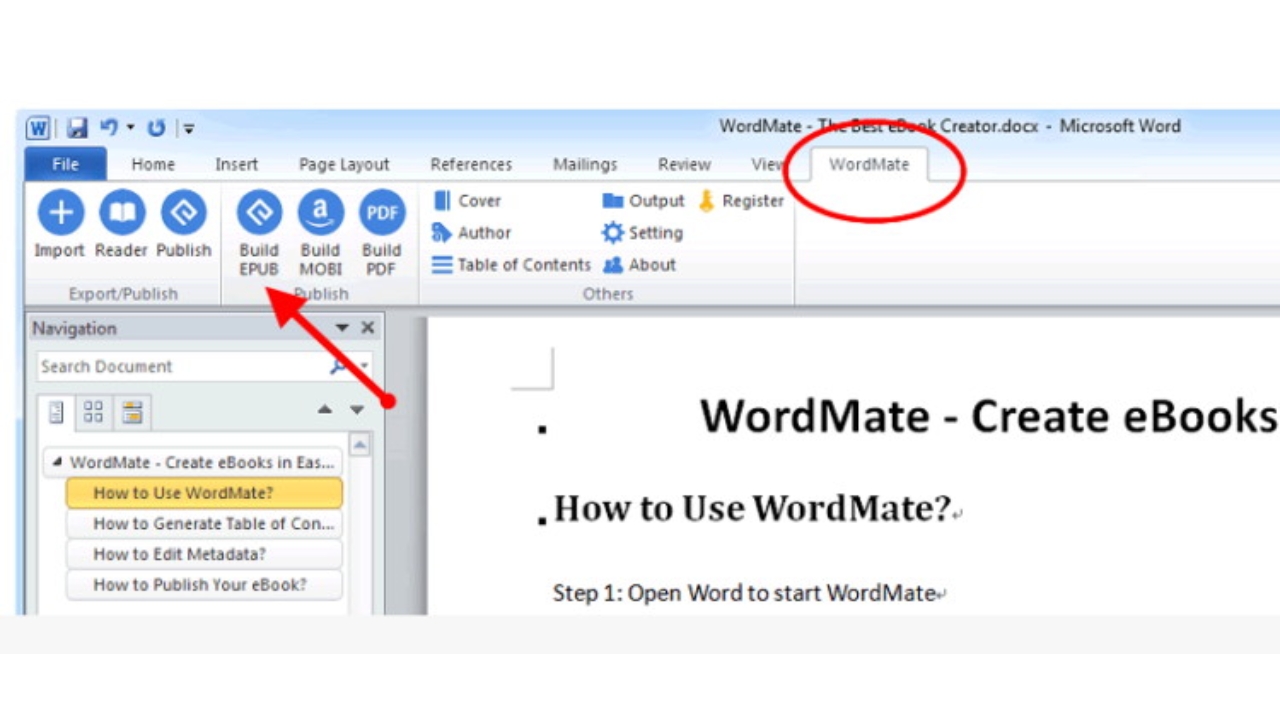
Task: Switch to the Page Layout tab
Action: [344, 165]
